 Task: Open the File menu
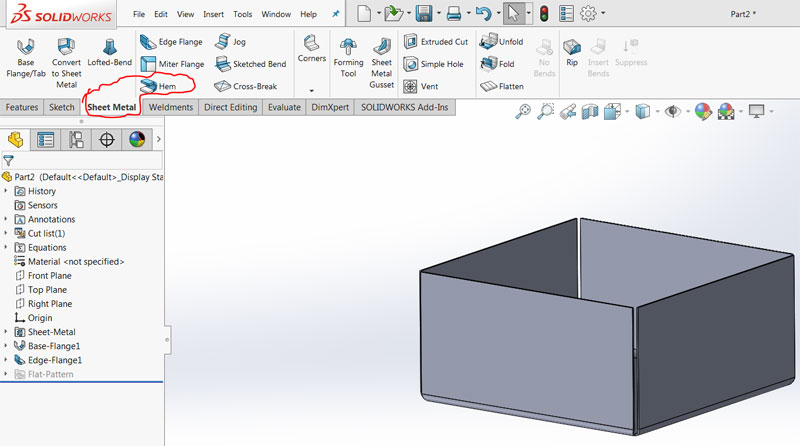(139, 14)
